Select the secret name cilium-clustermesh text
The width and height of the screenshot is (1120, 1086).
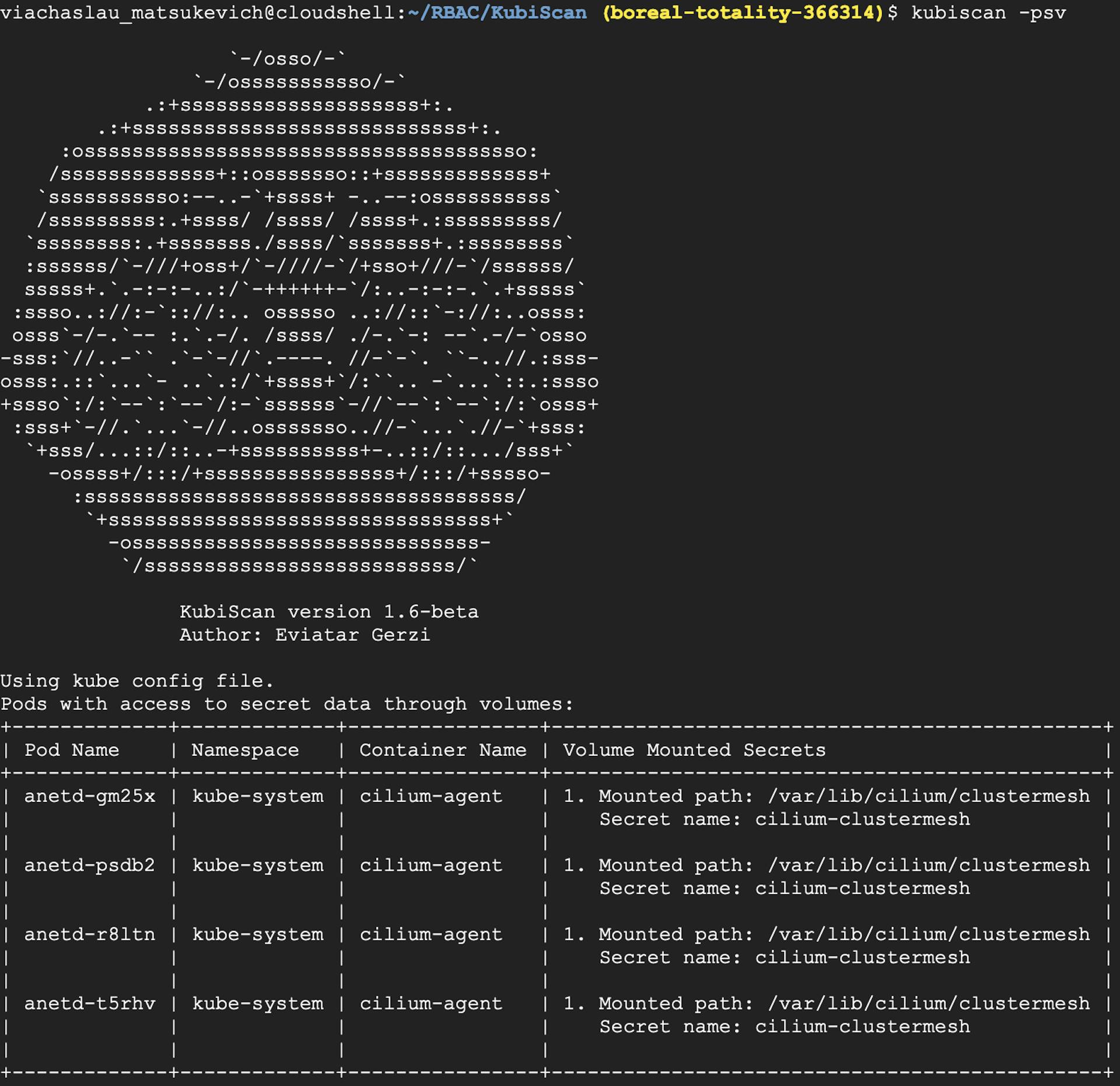[x=862, y=819]
